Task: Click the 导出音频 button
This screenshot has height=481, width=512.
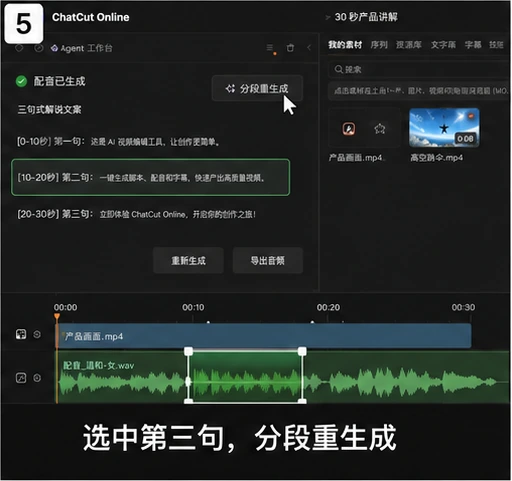Action: [268, 260]
